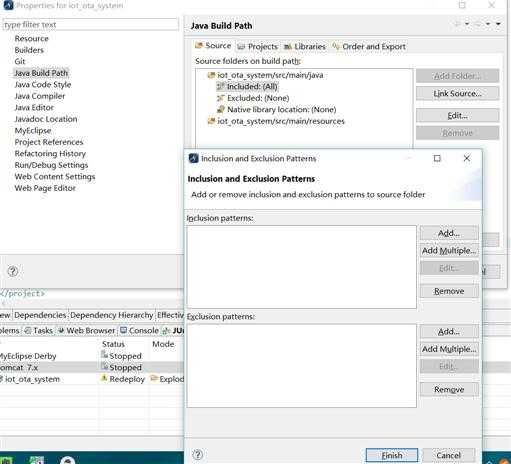Click the Mode column header
Screen dimensions: 511x464
(163, 344)
